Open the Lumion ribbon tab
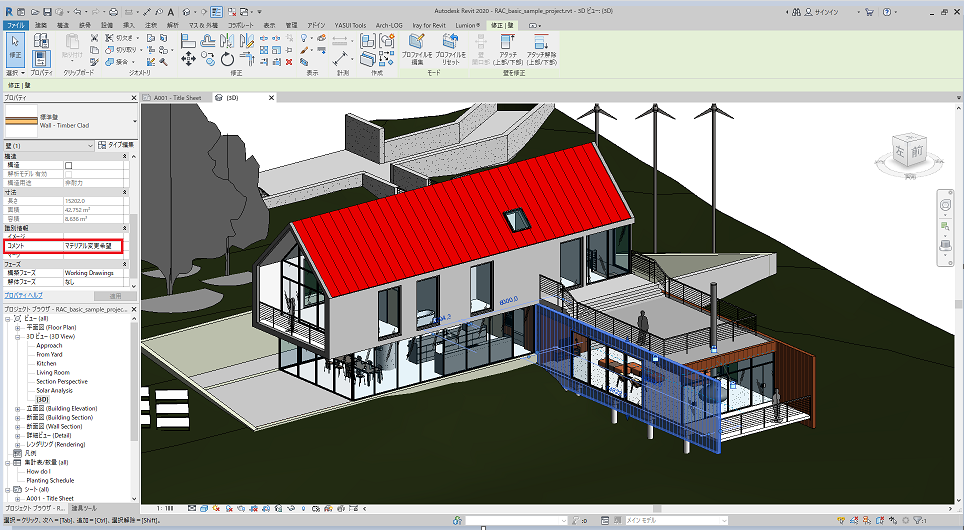The width and height of the screenshot is (964, 530). [467, 25]
